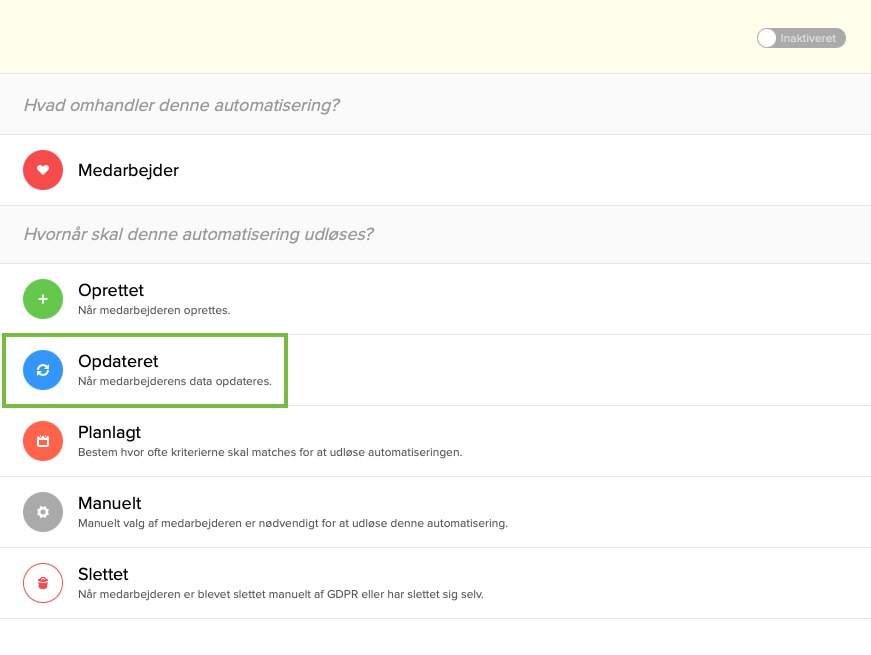The height and width of the screenshot is (655, 871).
Task: Click text 'Når medarbejderens data opdateres.'
Action: 174,381
